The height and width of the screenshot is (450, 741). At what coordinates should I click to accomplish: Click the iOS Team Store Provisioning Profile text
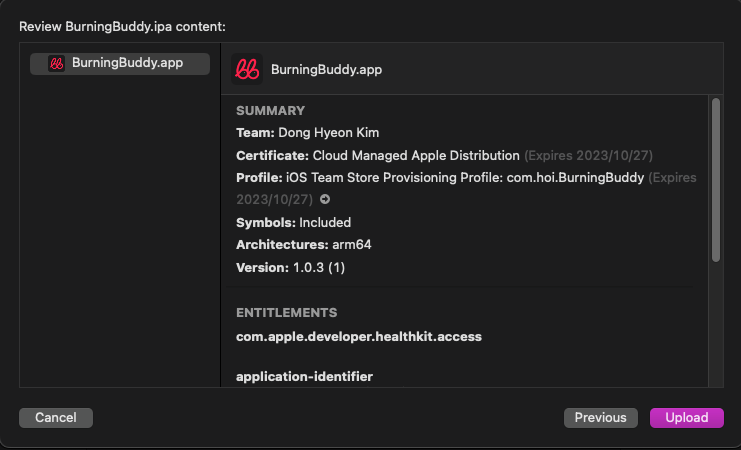[465, 178]
